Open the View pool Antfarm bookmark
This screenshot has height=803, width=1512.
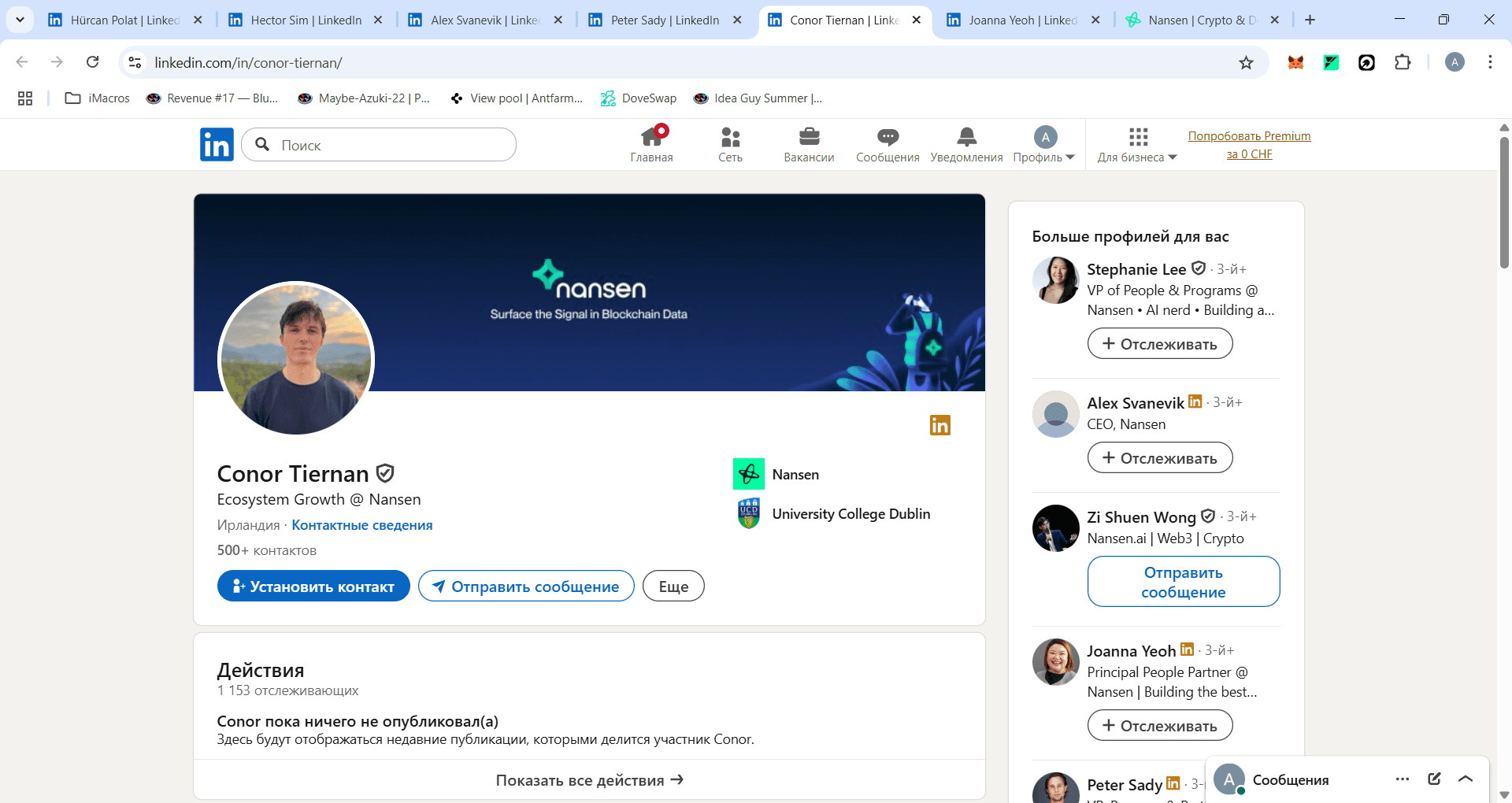click(x=517, y=98)
